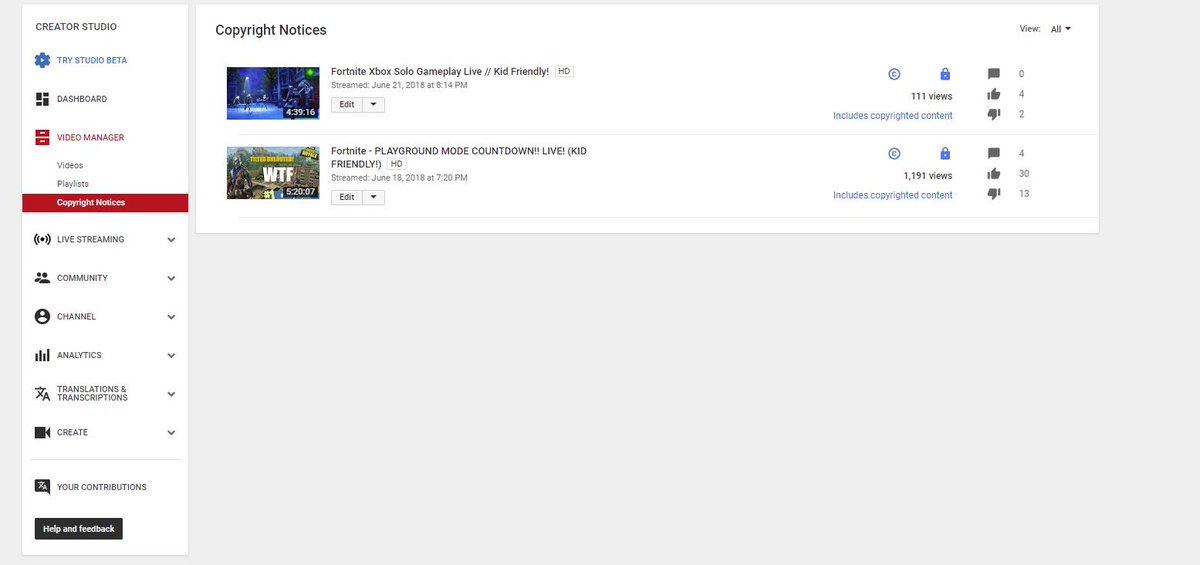The image size is (1200, 565).
Task: Click the Your Contributions translate icon
Action: (42, 487)
